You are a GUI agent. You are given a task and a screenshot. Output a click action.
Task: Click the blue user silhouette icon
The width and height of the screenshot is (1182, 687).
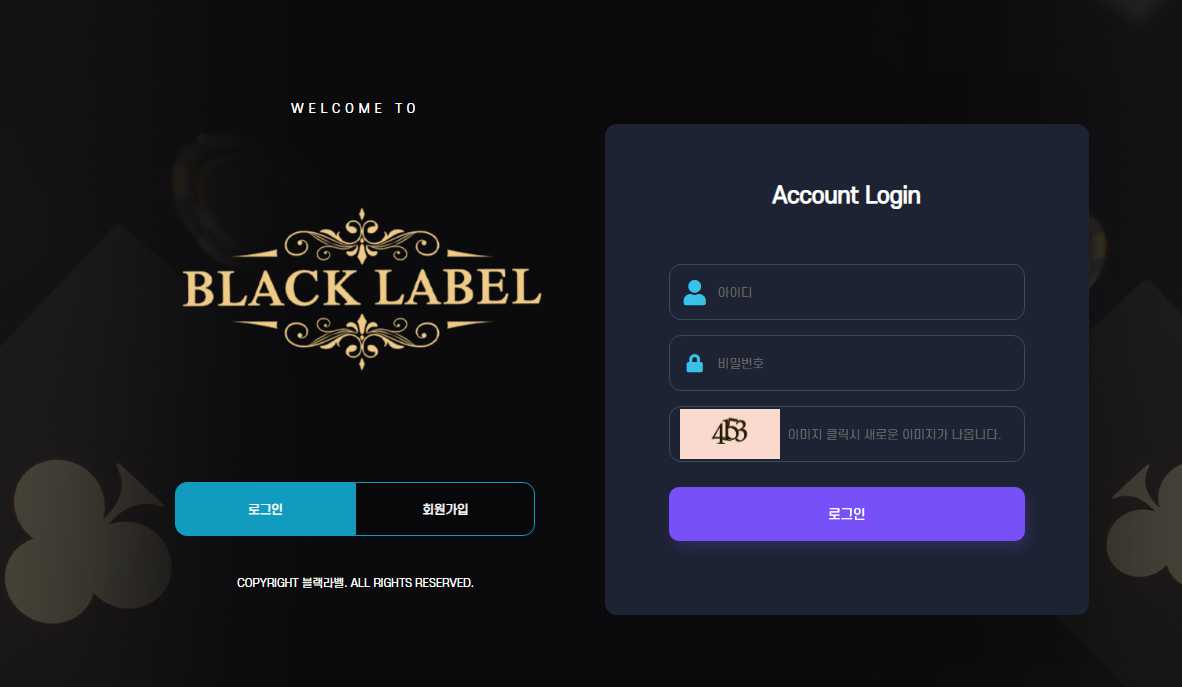(x=694, y=293)
